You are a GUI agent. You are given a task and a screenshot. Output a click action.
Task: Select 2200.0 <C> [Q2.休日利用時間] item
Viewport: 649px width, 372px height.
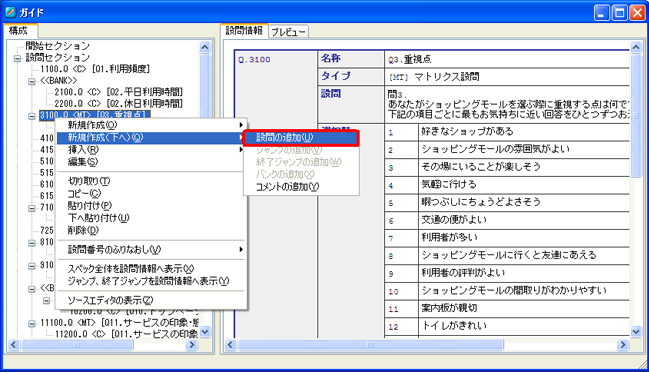118,103
